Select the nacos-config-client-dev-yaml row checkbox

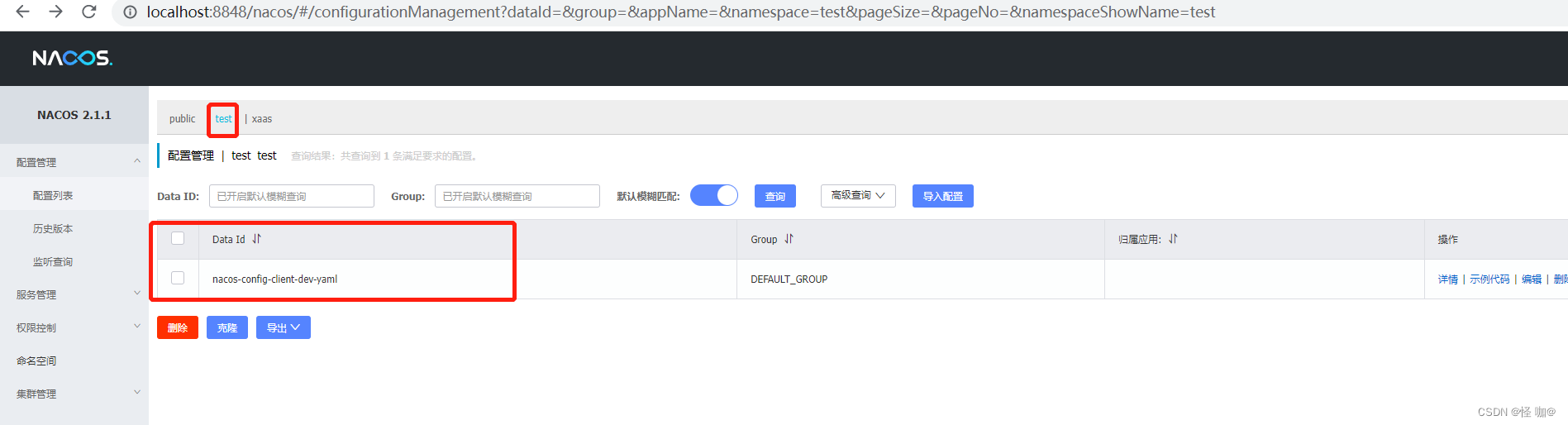click(178, 279)
